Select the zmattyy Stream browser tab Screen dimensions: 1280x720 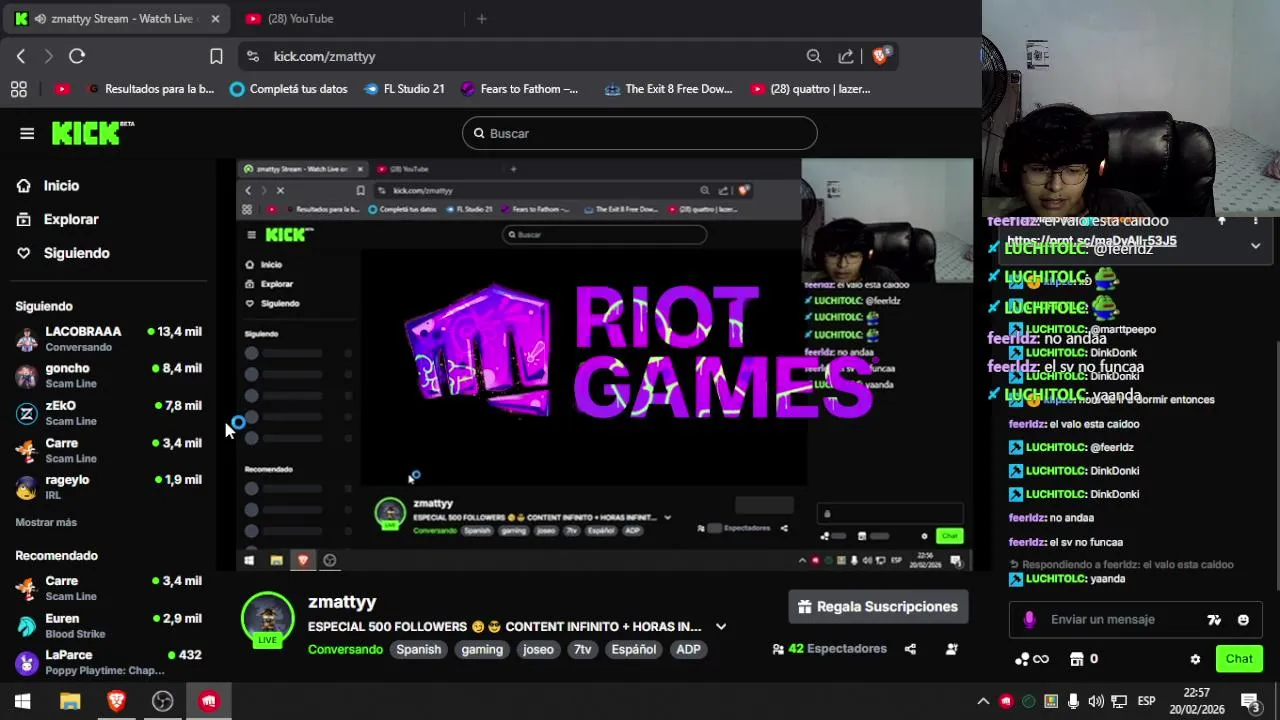coord(116,19)
